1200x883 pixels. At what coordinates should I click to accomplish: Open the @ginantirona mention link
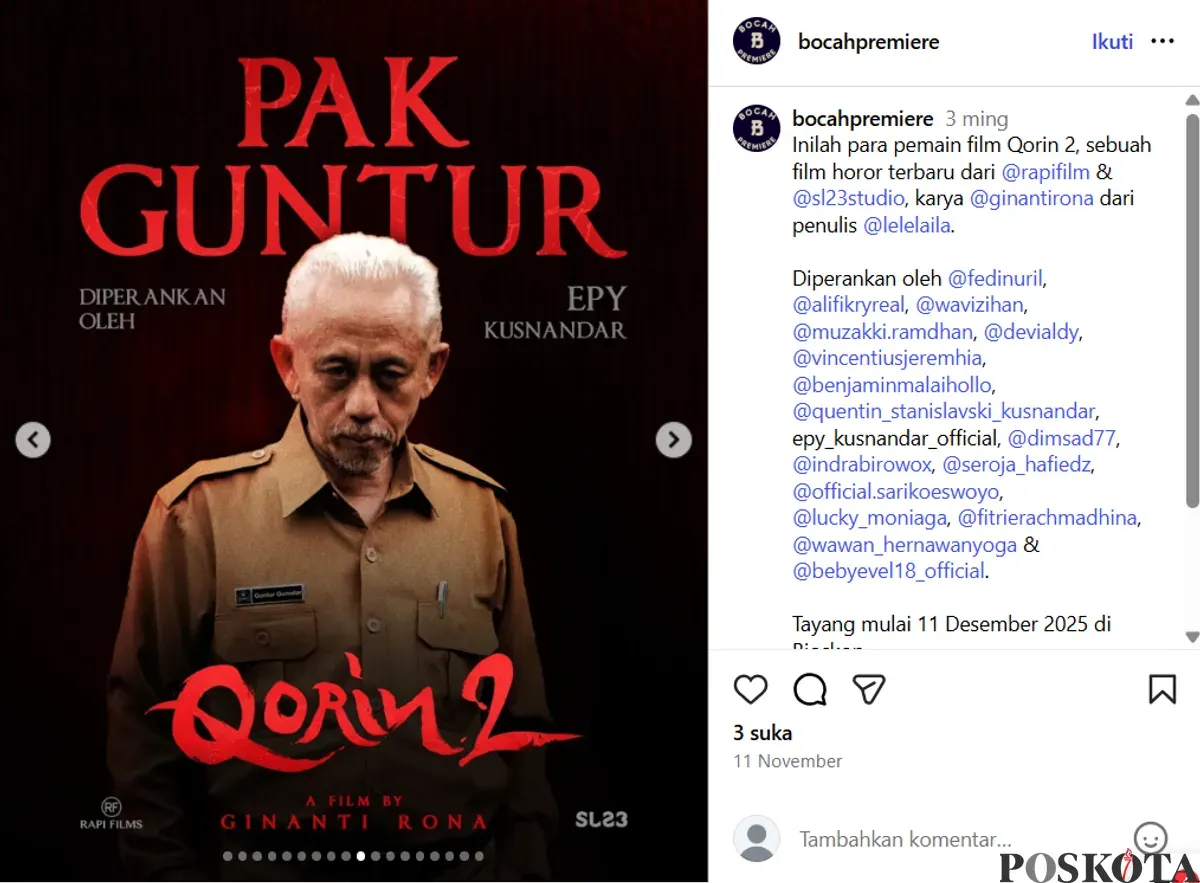point(1033,198)
